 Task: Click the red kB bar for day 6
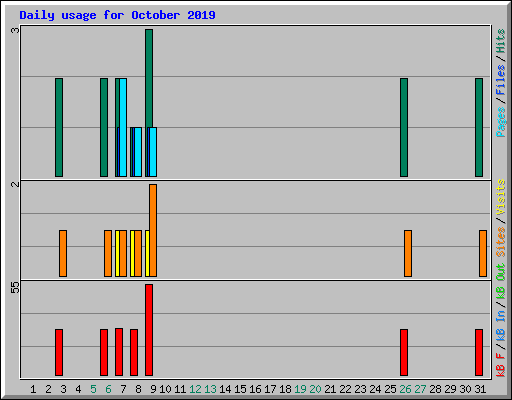(104, 352)
